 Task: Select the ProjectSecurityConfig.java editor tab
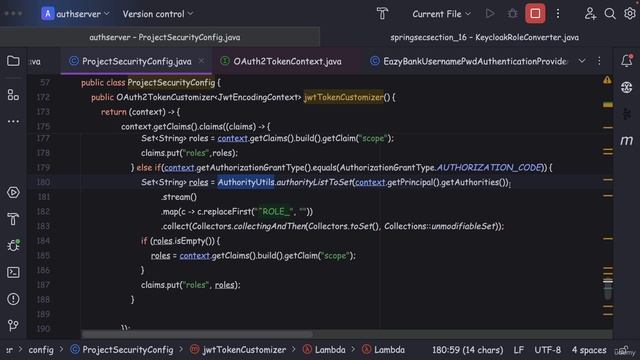136,61
